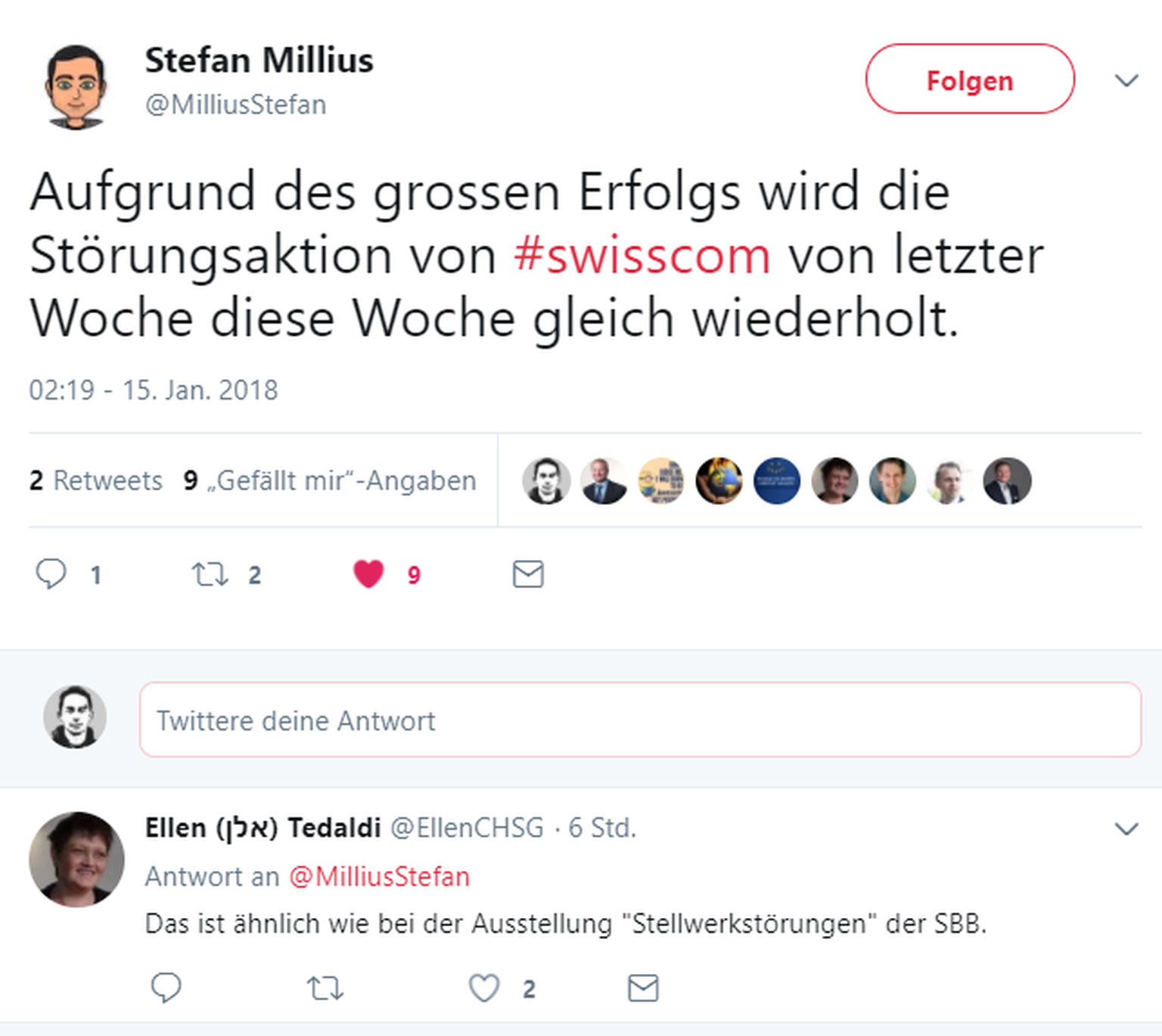Focus the 'Twittere deine Antwort' field
This screenshot has width=1162, height=1036.
click(640, 720)
